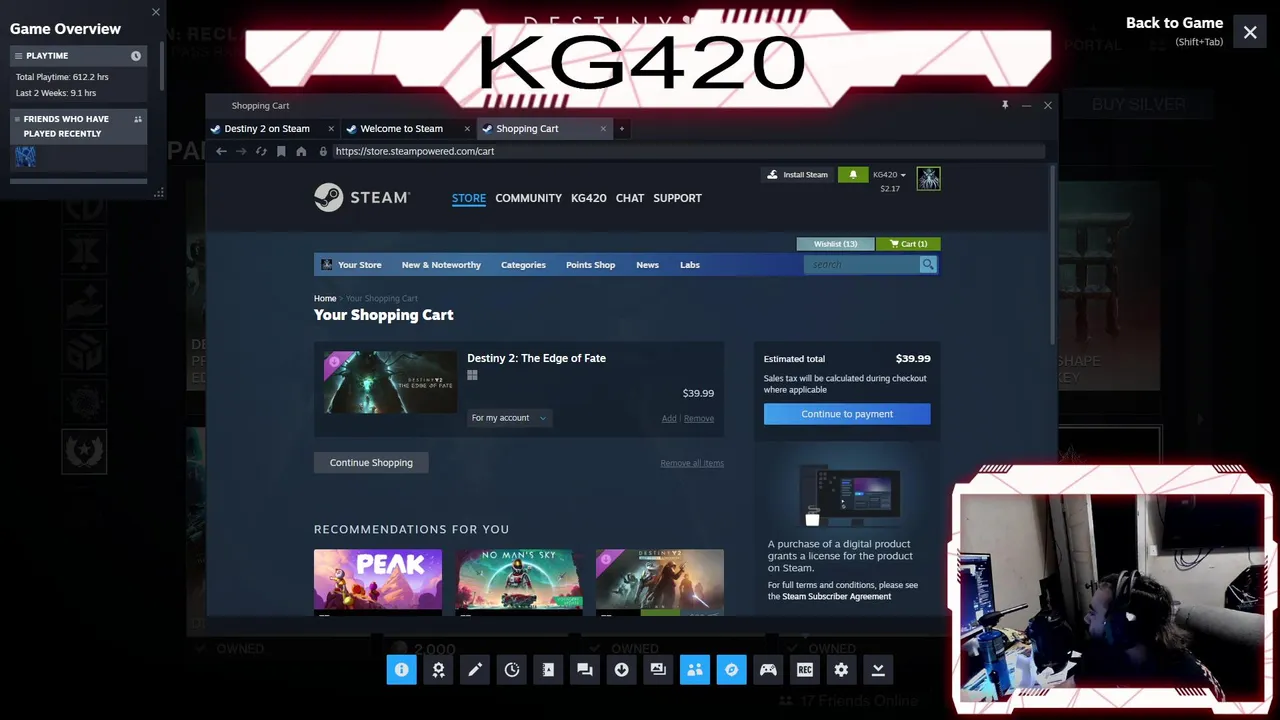
Task: Open Wishlist (13)
Action: (835, 244)
